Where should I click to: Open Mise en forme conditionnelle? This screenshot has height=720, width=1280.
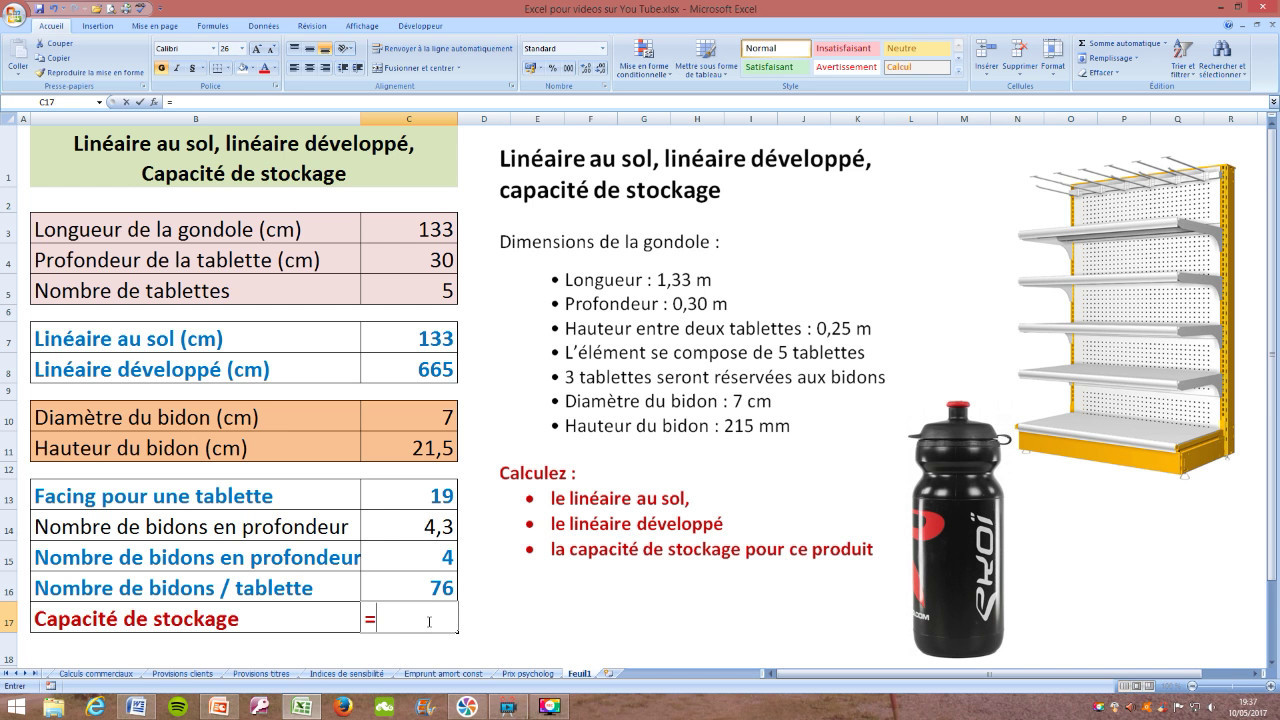[643, 59]
